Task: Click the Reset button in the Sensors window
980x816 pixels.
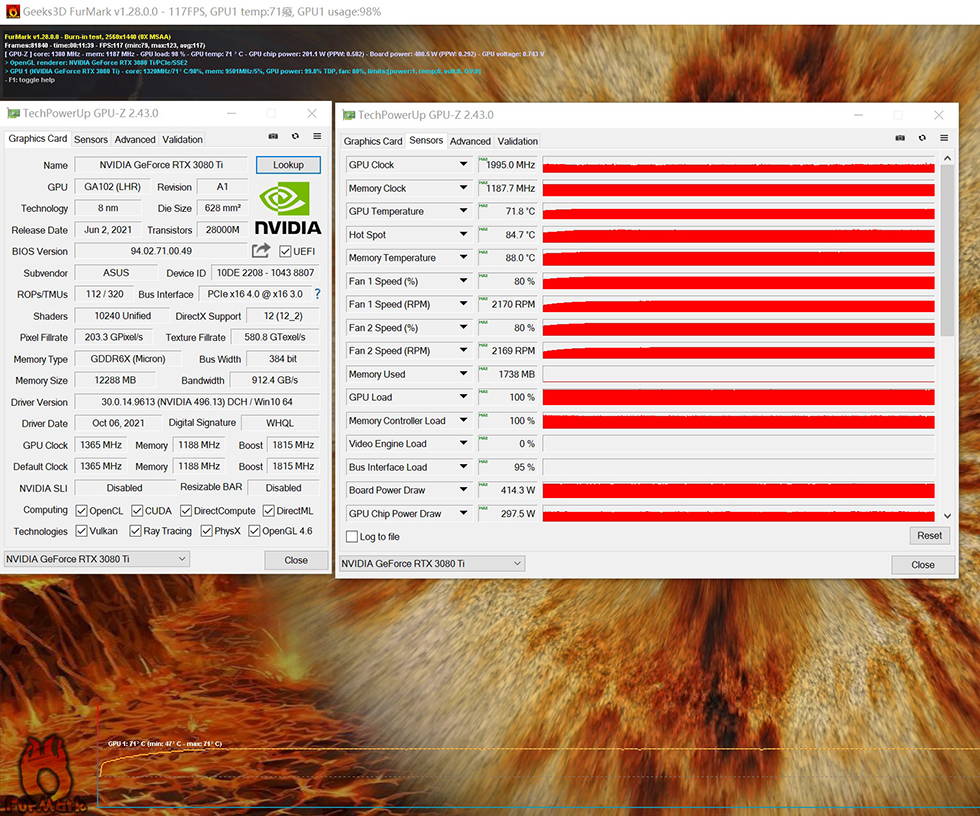Action: click(x=929, y=535)
